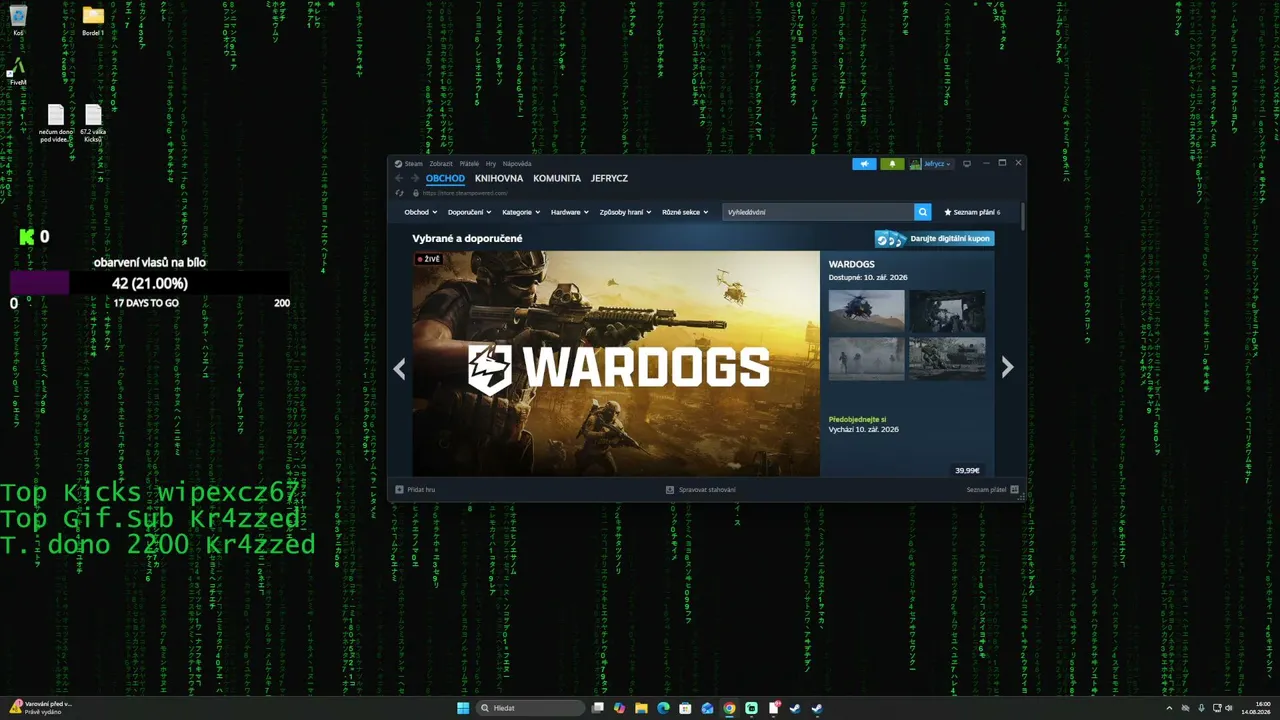Click Darujte digitální kupon button
Viewport: 1280px width, 720px height.
pos(935,239)
